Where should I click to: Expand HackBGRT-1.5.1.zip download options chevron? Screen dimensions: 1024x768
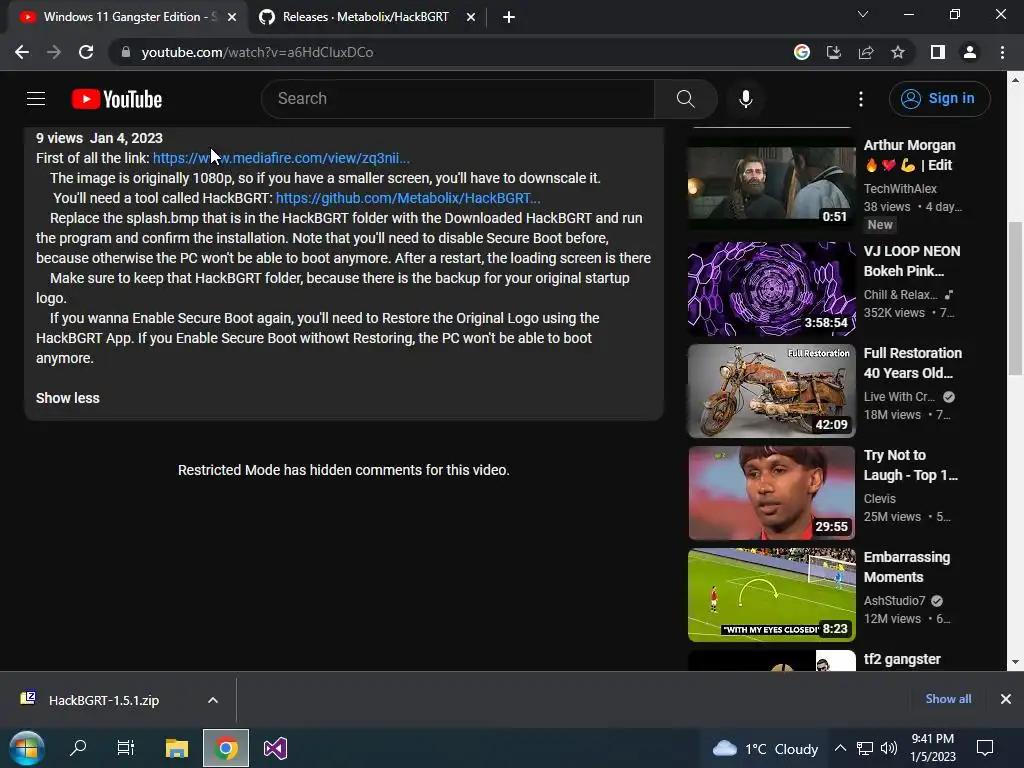coord(213,700)
